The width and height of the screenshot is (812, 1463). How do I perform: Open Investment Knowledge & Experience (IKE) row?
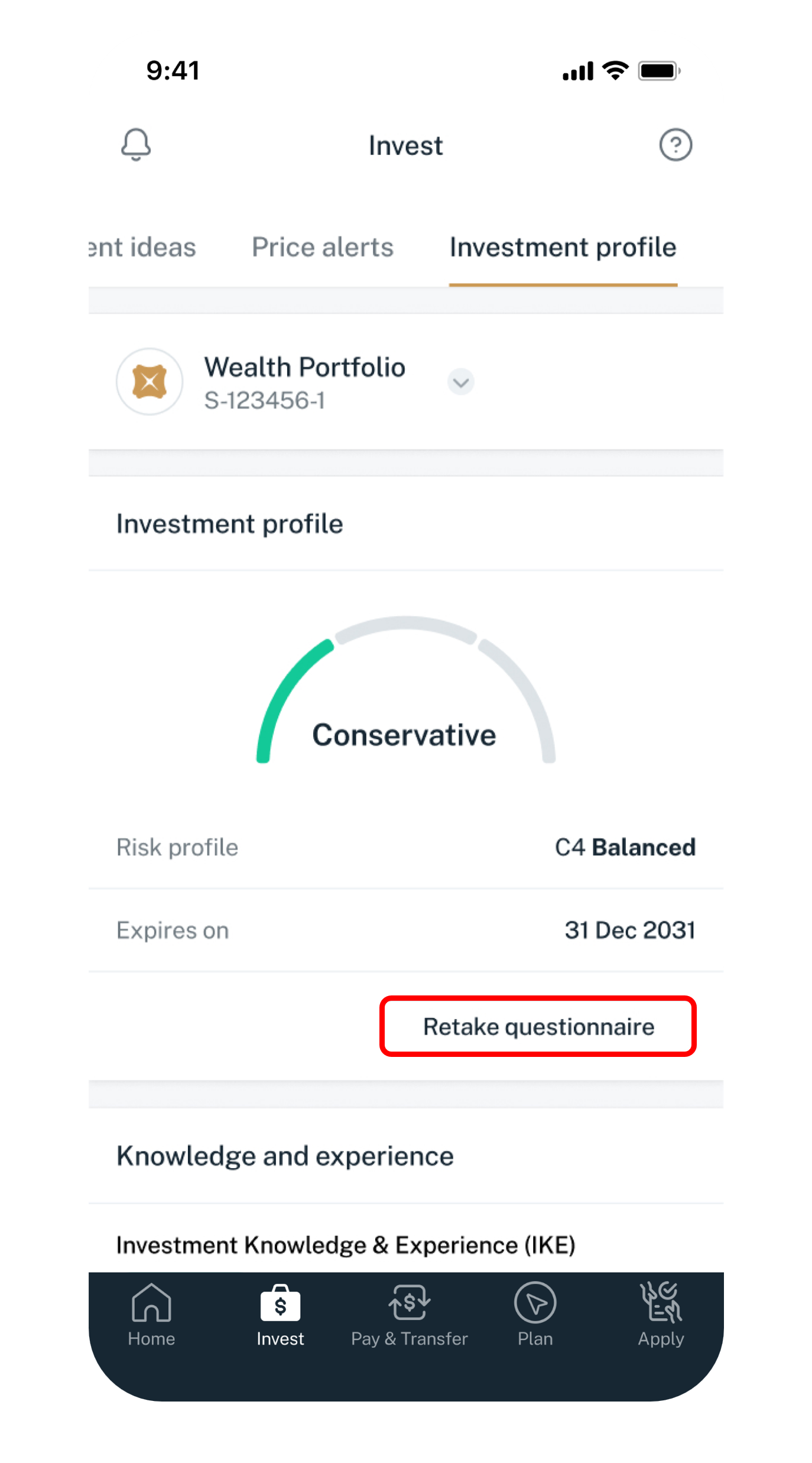pyautogui.click(x=346, y=1244)
